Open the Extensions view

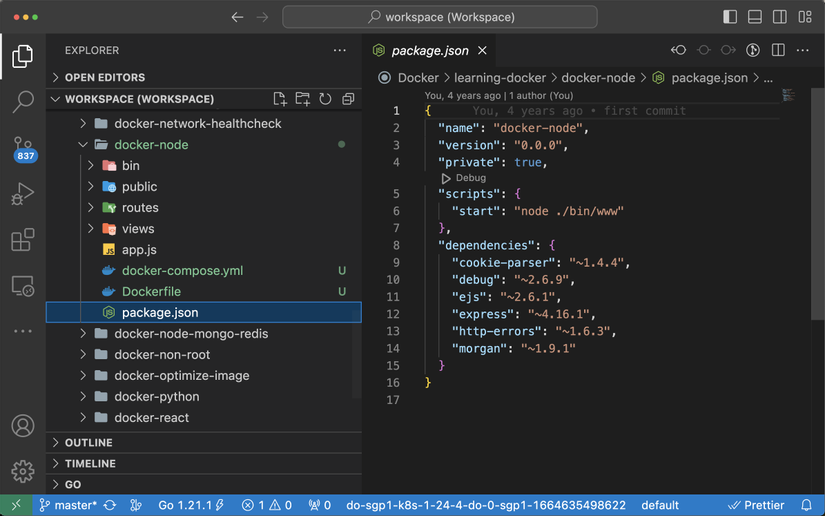pos(22,240)
